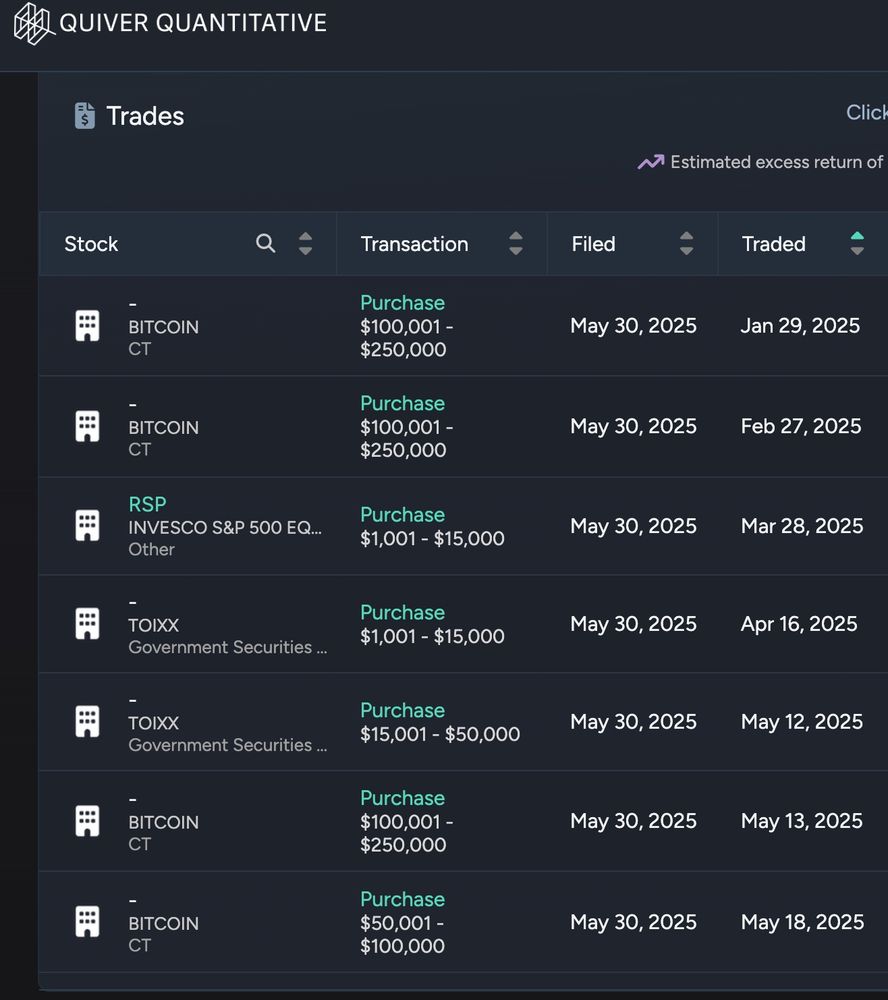Screen dimensions: 888x1000
Task: Click the Trades document icon
Action: tap(85, 116)
